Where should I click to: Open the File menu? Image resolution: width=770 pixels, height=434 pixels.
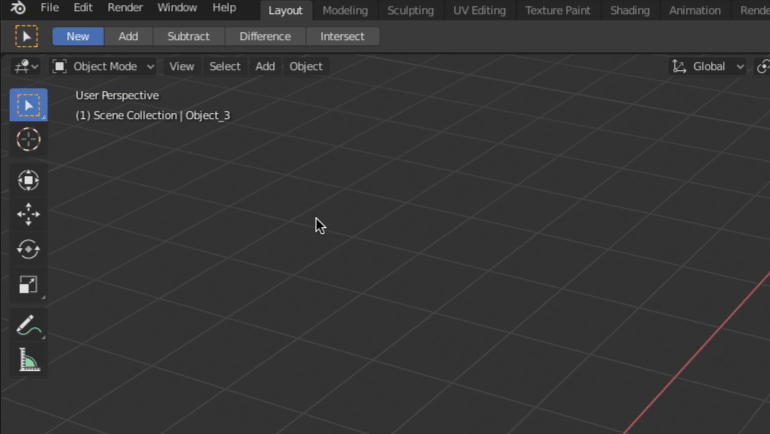coord(50,8)
